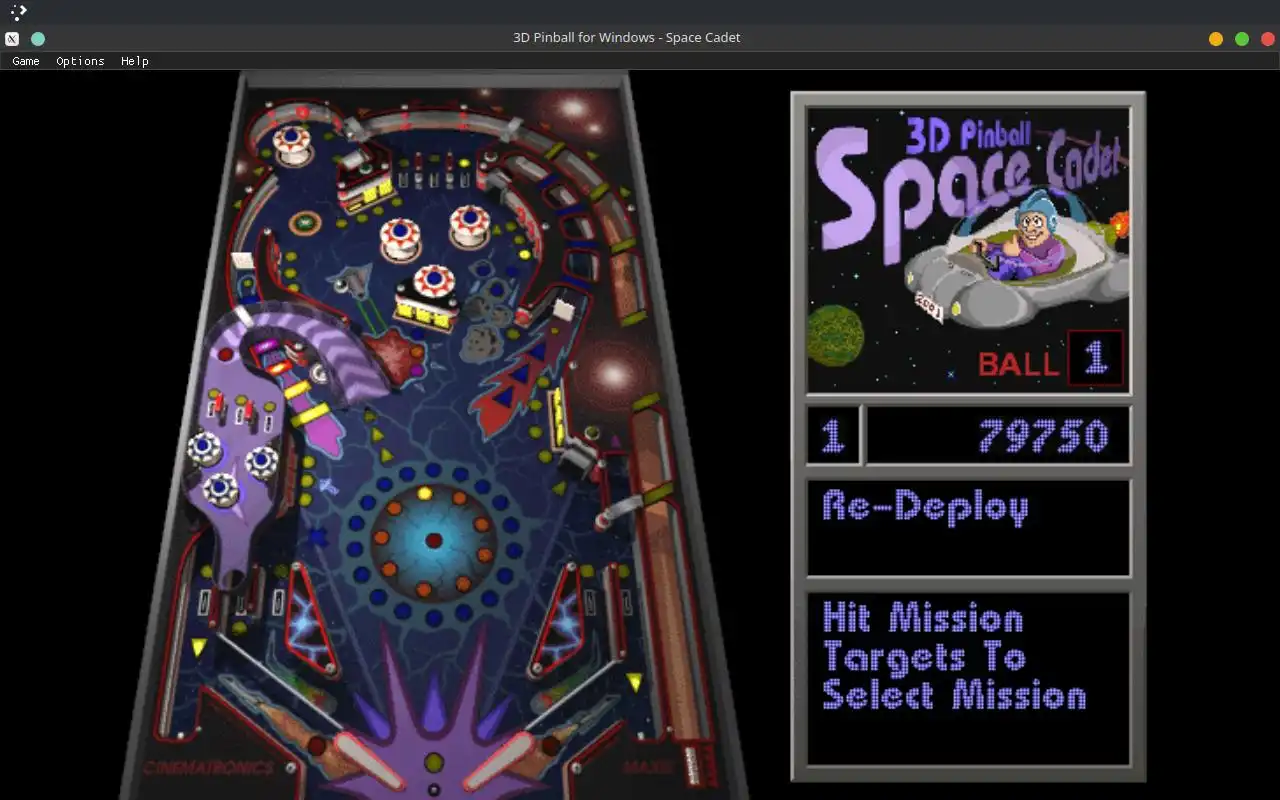The width and height of the screenshot is (1280, 800).
Task: Open the Options menu
Action: 80,61
